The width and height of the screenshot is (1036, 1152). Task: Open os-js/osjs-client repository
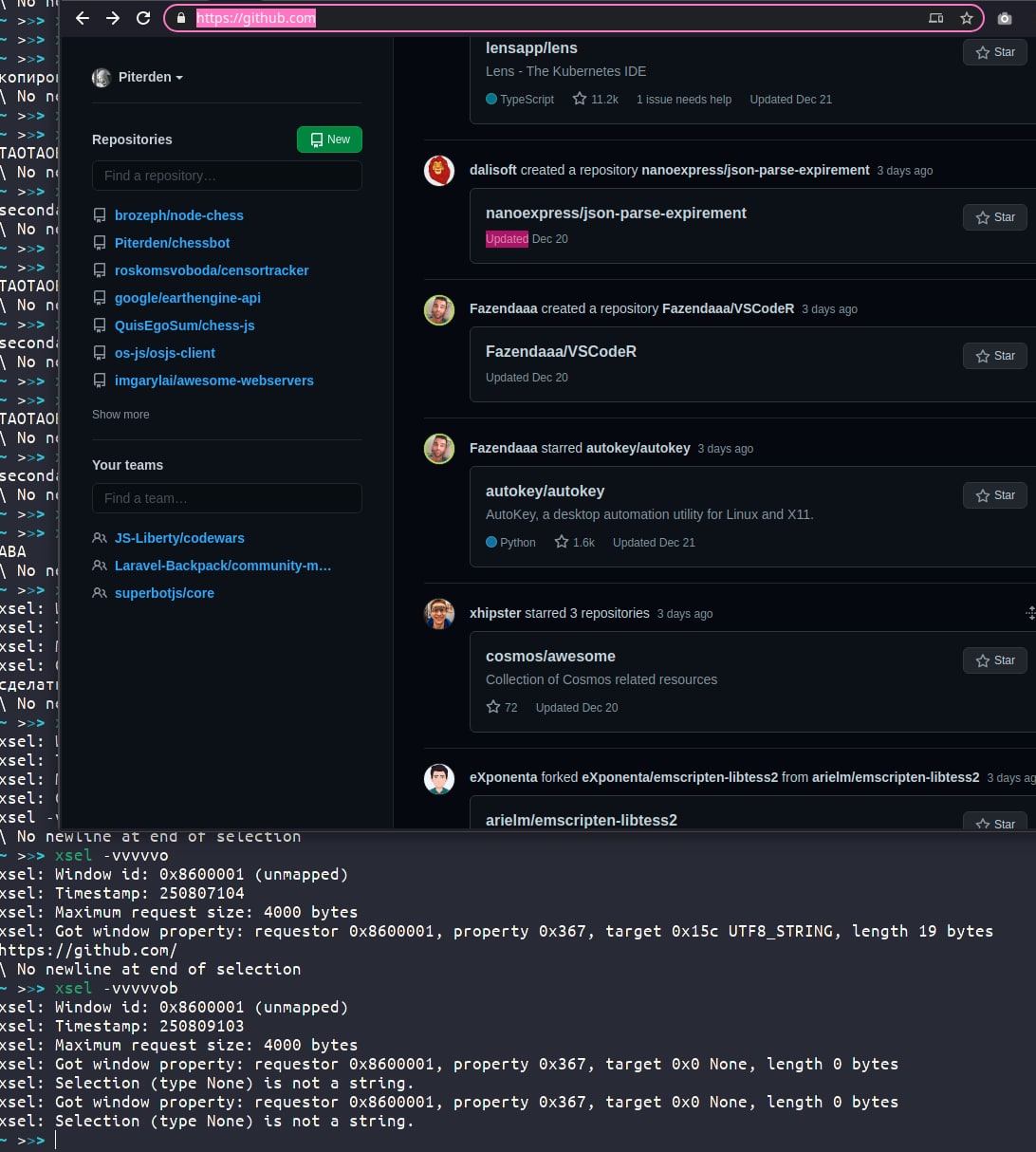[165, 353]
